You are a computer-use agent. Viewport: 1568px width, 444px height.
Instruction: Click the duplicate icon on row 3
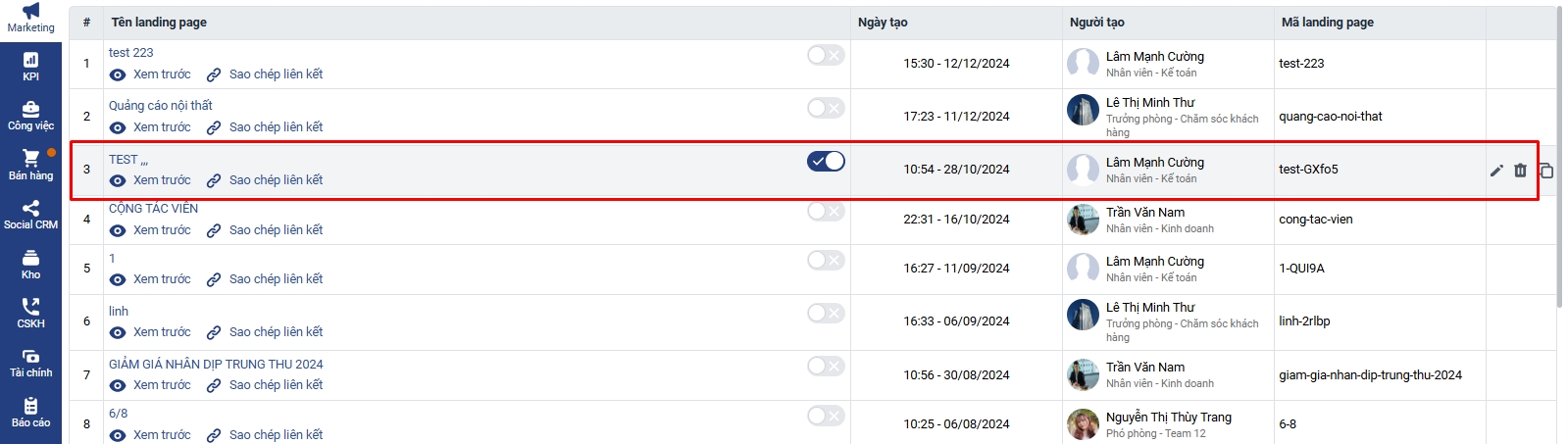pyautogui.click(x=1546, y=171)
